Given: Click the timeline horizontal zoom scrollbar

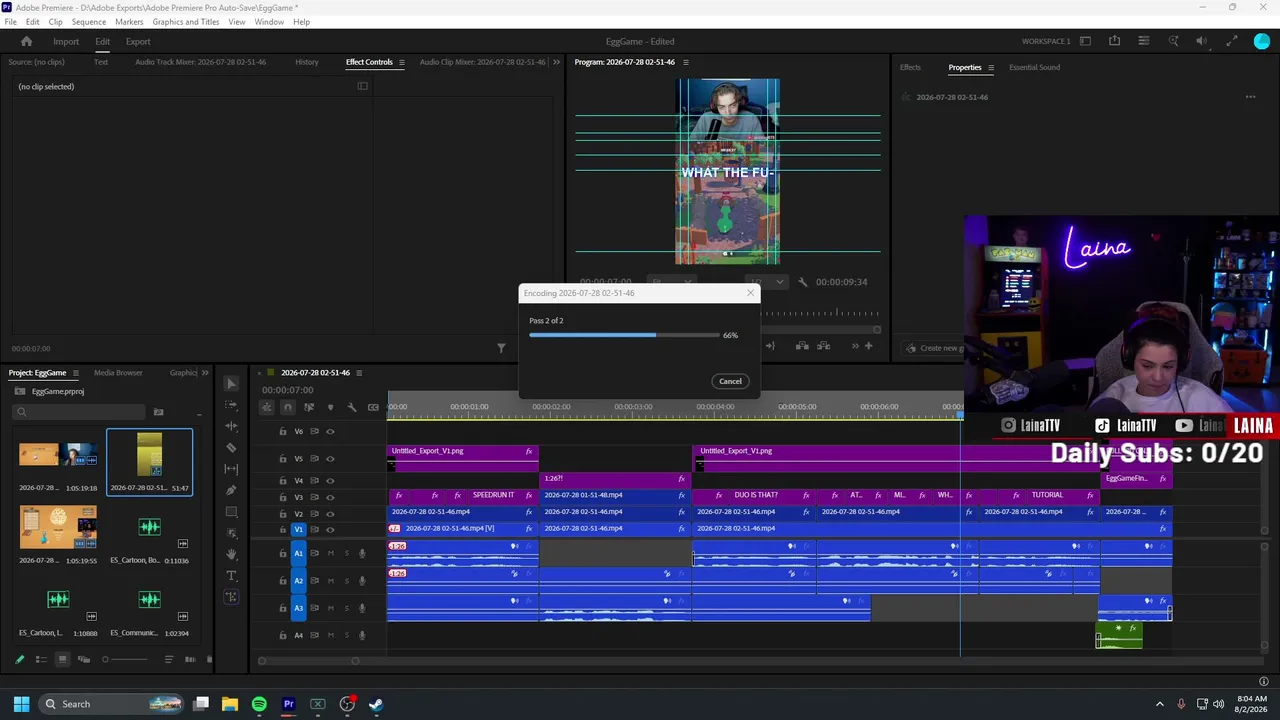Looking at the screenshot, I should click(x=308, y=661).
